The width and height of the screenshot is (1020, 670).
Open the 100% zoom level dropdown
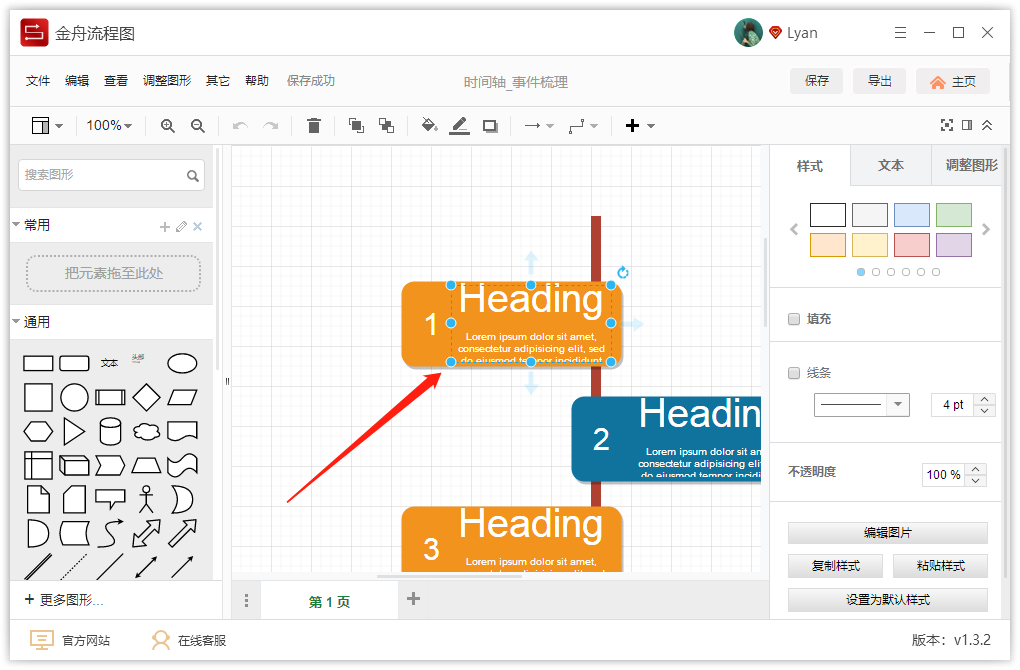109,126
